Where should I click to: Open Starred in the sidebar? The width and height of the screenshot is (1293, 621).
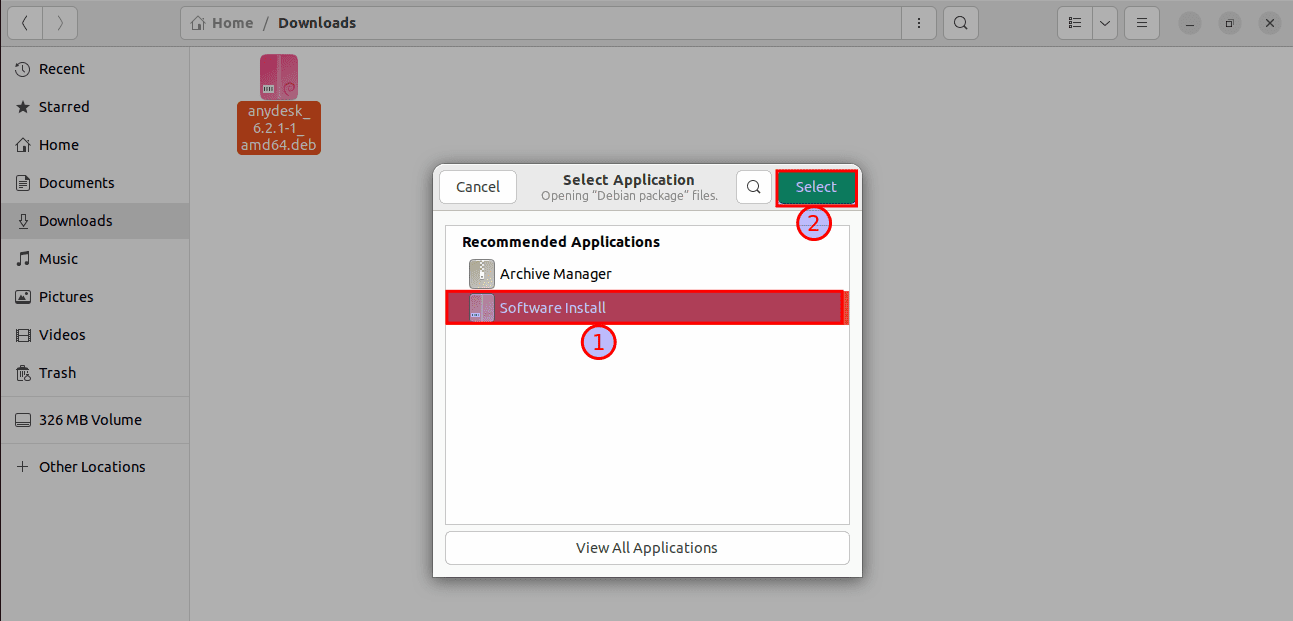[x=94, y=107]
